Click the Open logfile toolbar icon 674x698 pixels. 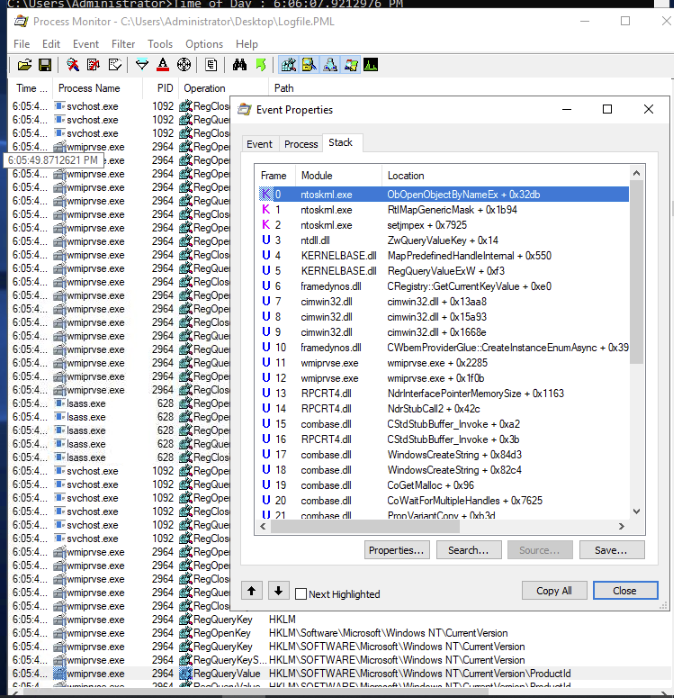tap(24, 65)
